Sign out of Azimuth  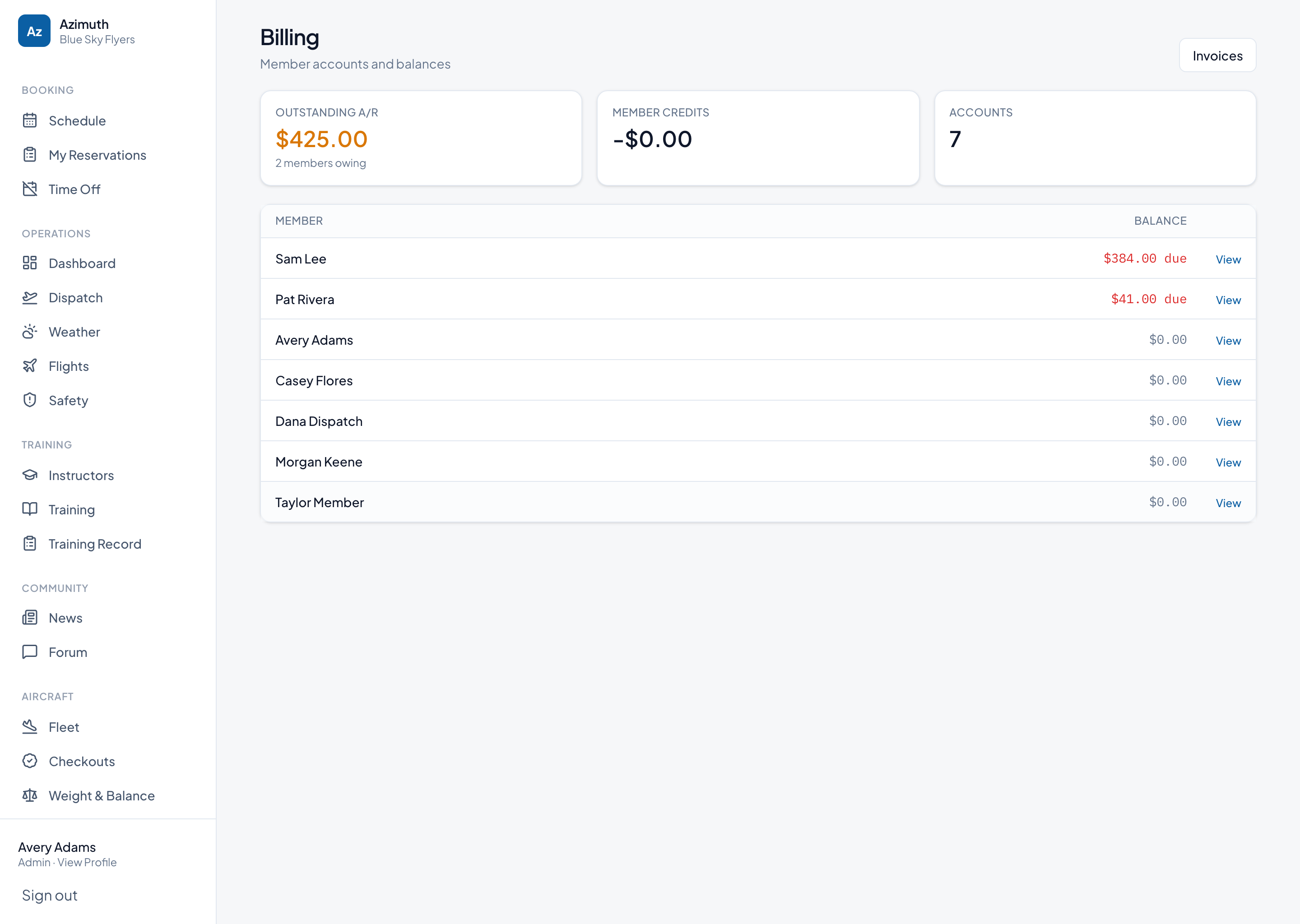pyautogui.click(x=50, y=896)
